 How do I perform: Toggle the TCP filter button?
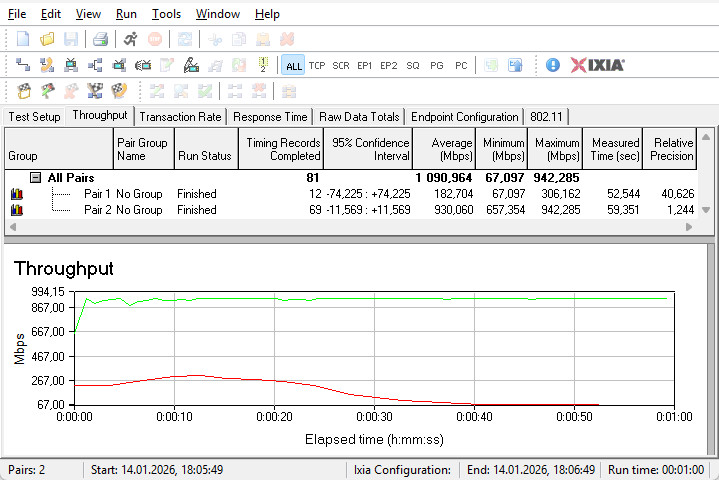coord(317,65)
